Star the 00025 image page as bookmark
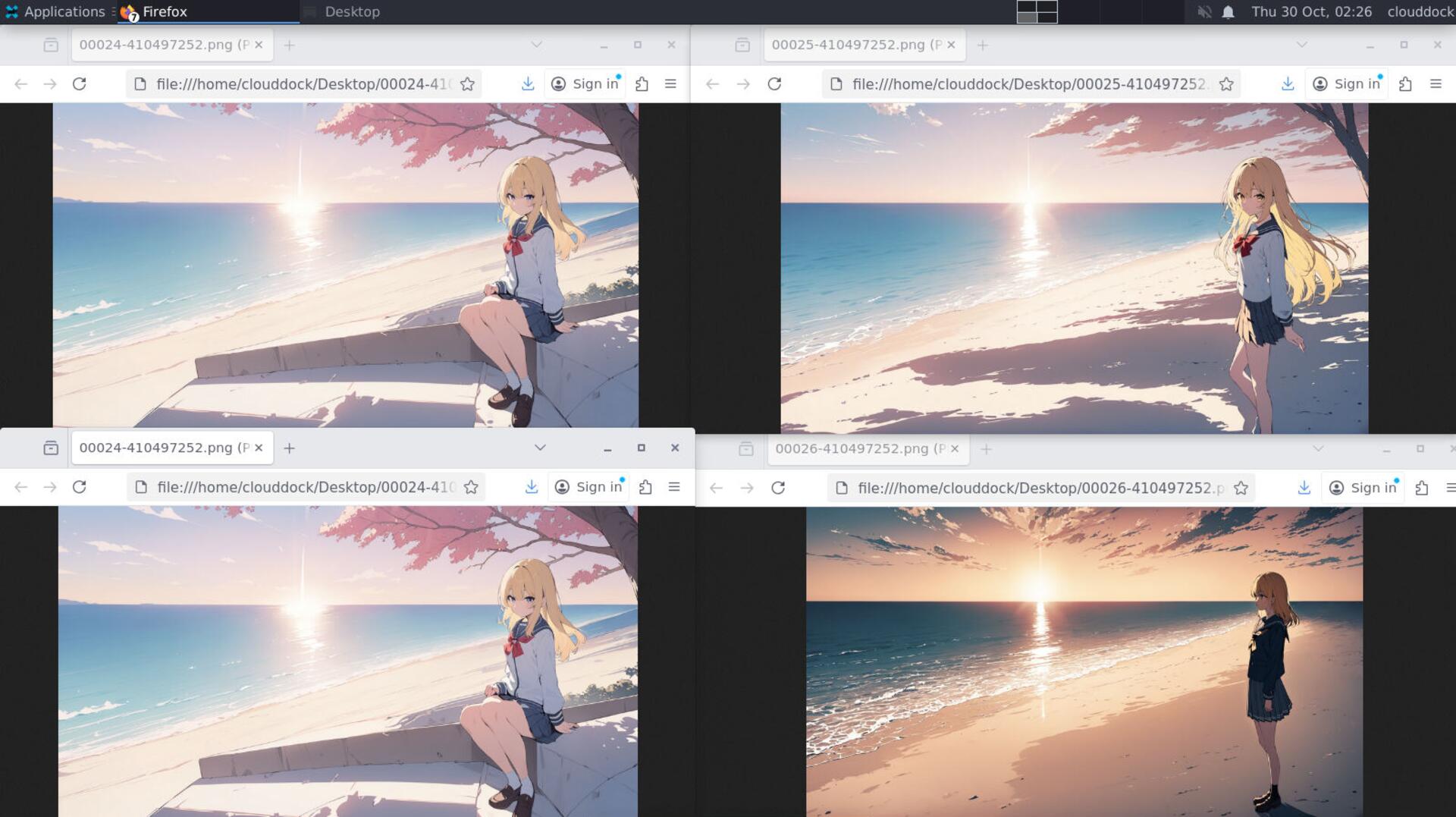Viewport: 1456px width, 817px height. pyautogui.click(x=1226, y=84)
